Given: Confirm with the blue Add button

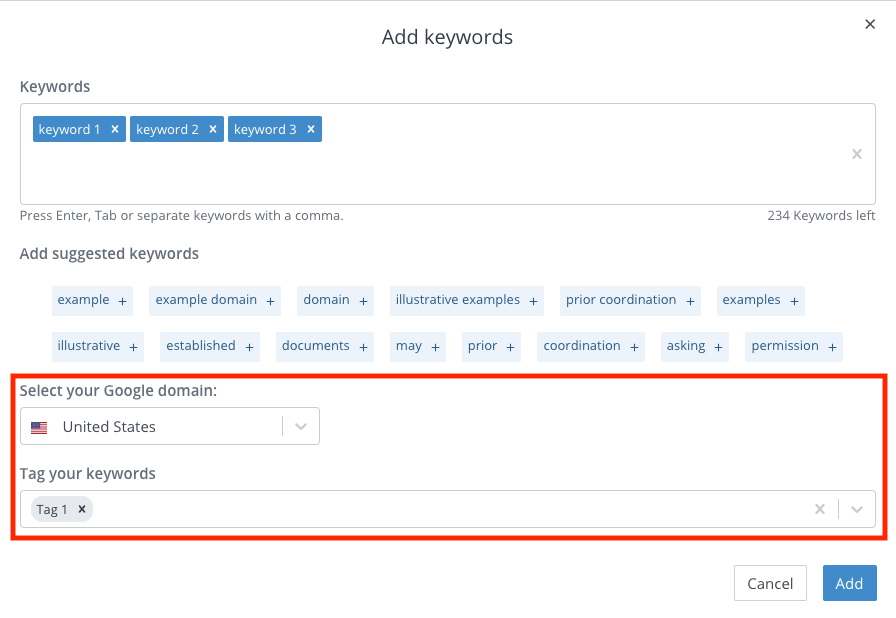Looking at the screenshot, I should (x=850, y=583).
